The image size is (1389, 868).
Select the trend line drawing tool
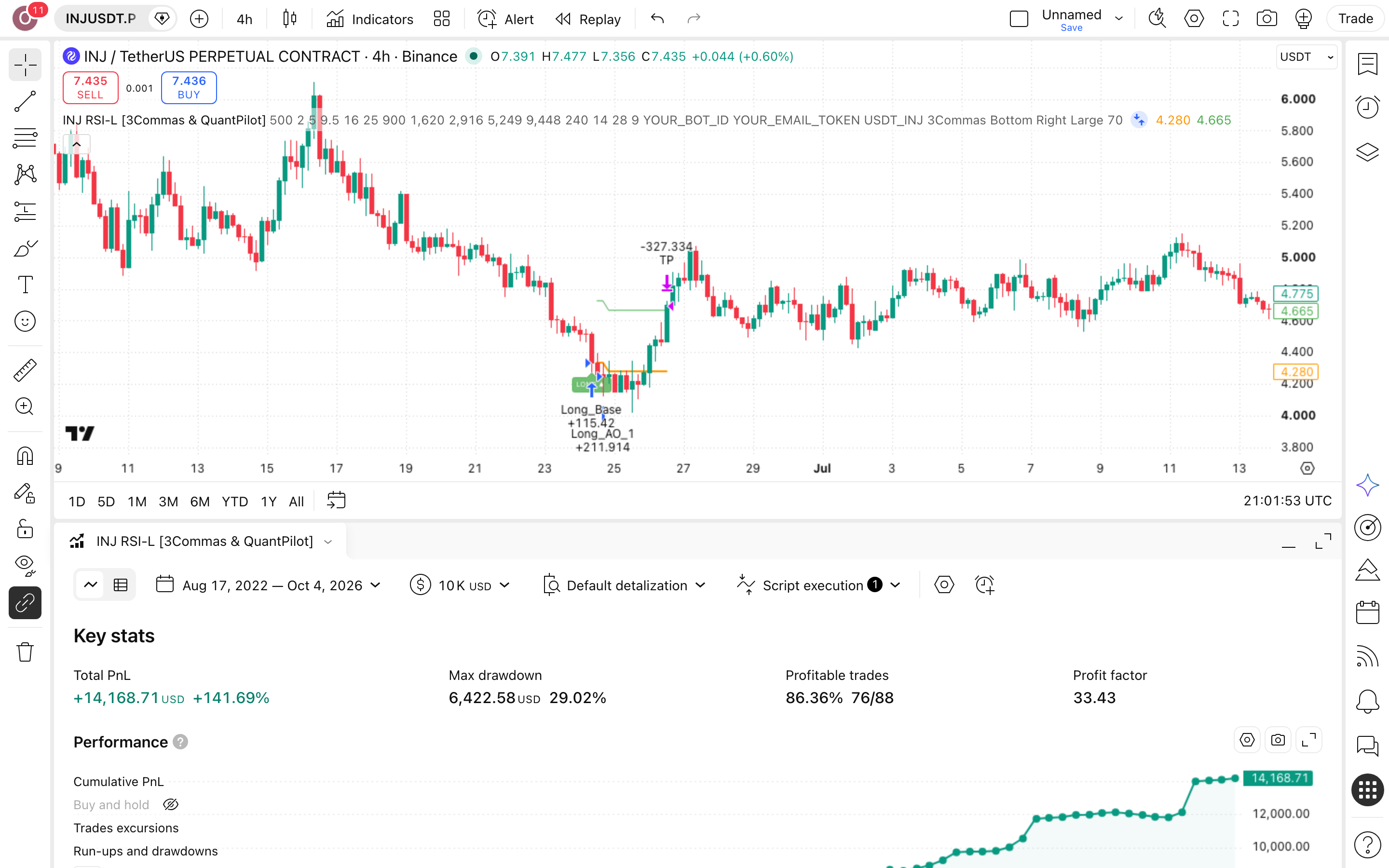25,101
